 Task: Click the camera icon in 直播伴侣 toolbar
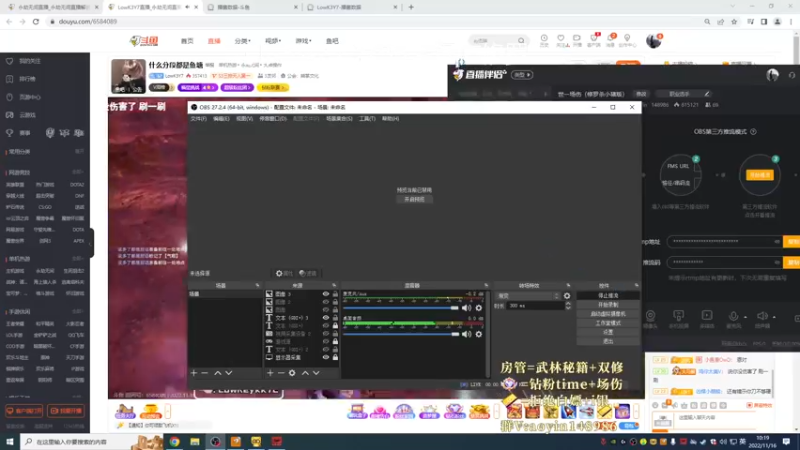tap(651, 316)
